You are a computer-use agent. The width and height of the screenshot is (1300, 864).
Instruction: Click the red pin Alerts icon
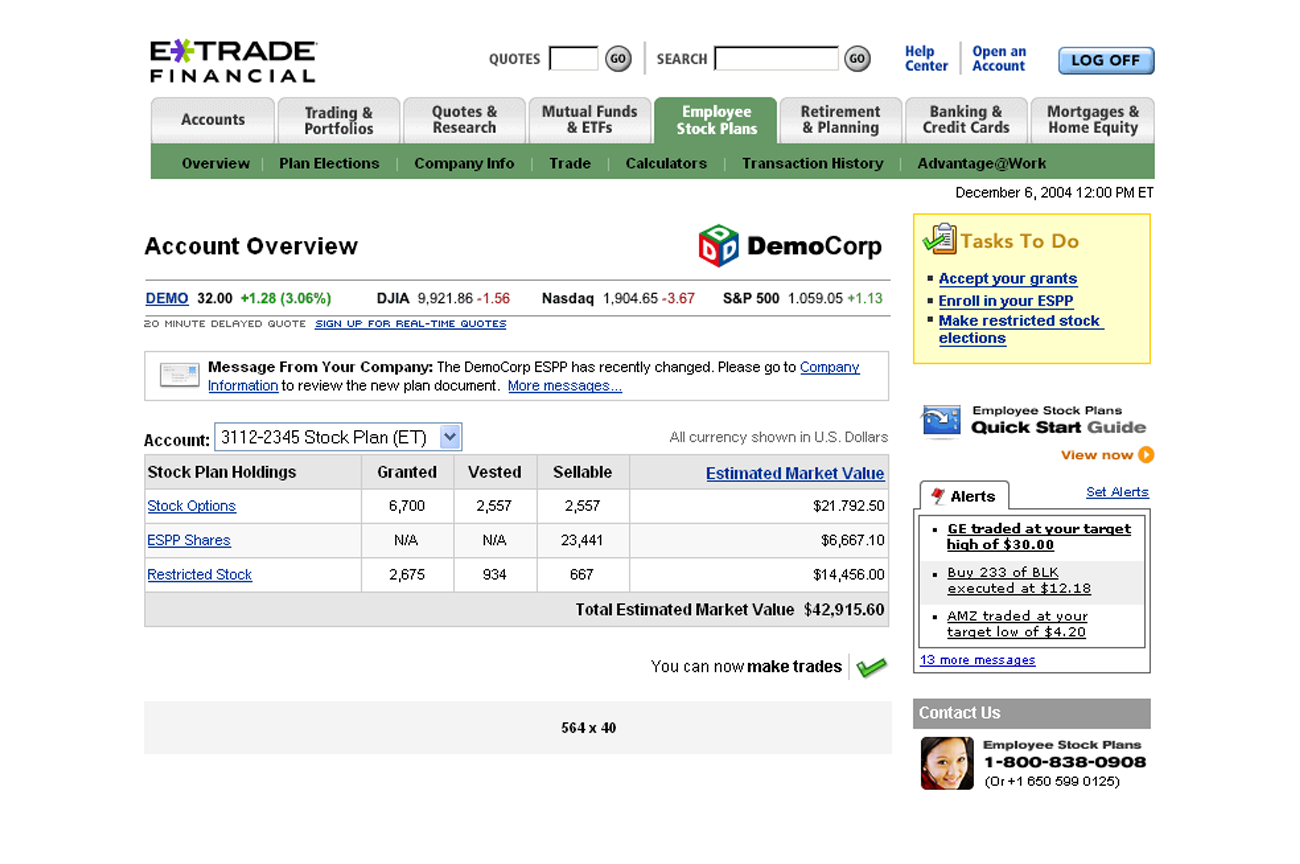tap(937, 496)
